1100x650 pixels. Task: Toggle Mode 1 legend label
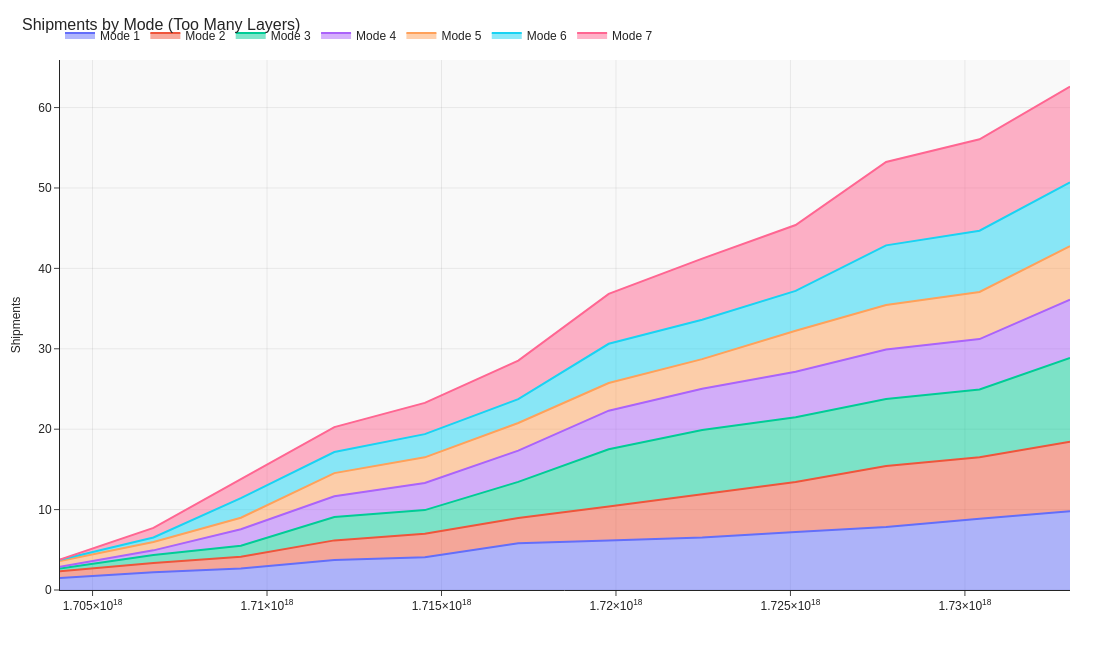pyautogui.click(x=119, y=36)
